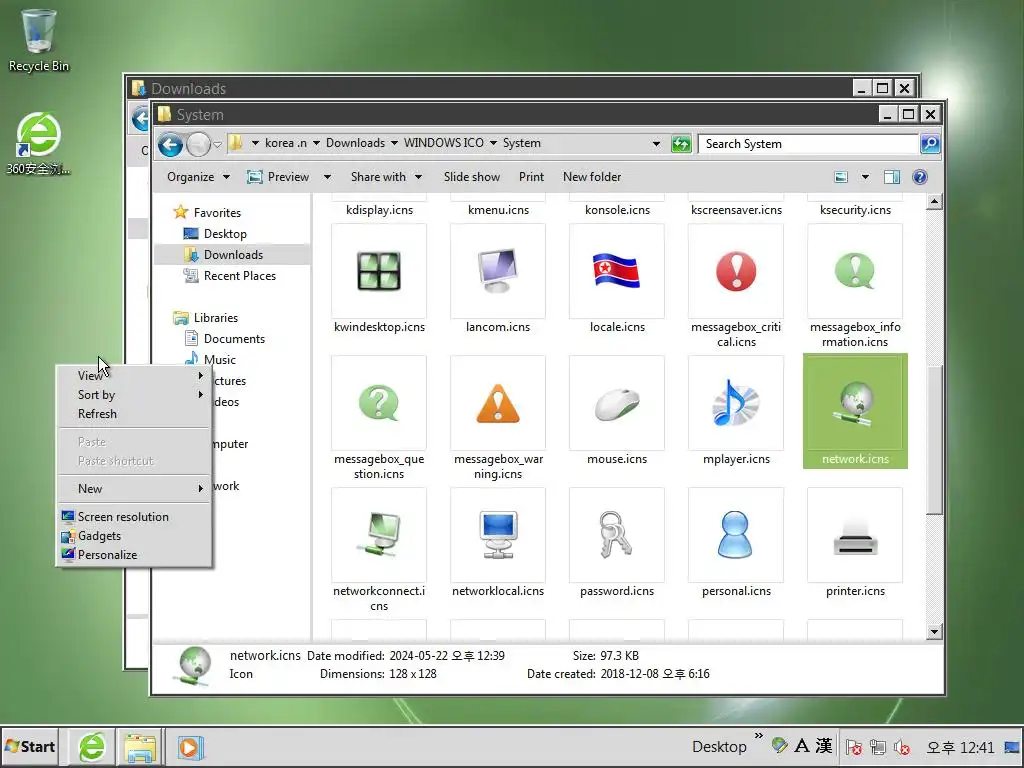
Task: Open the View submenu in context menu
Action: 134,376
